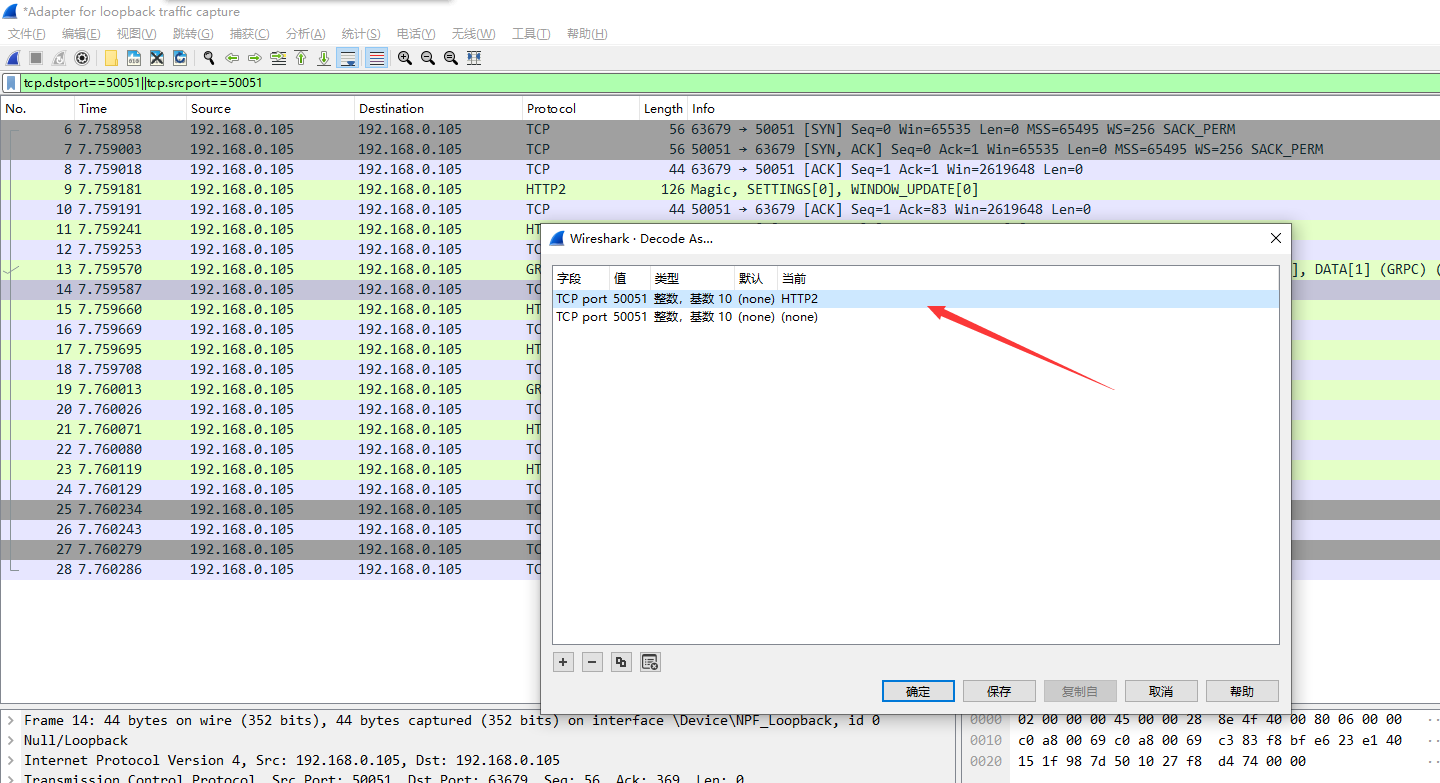The height and width of the screenshot is (783, 1440).
Task: Open the 分析(A) menu
Action: tap(305, 34)
